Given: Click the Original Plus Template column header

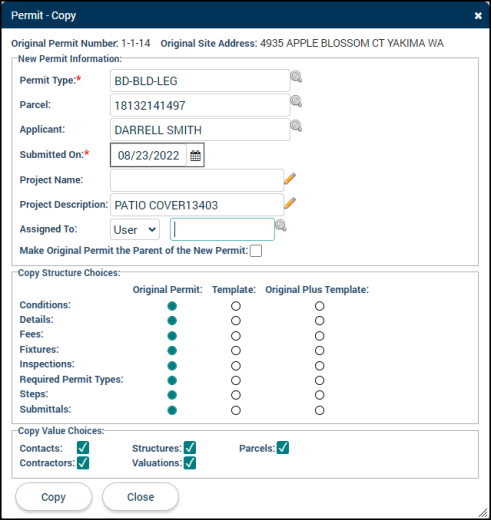Looking at the screenshot, I should tap(317, 289).
